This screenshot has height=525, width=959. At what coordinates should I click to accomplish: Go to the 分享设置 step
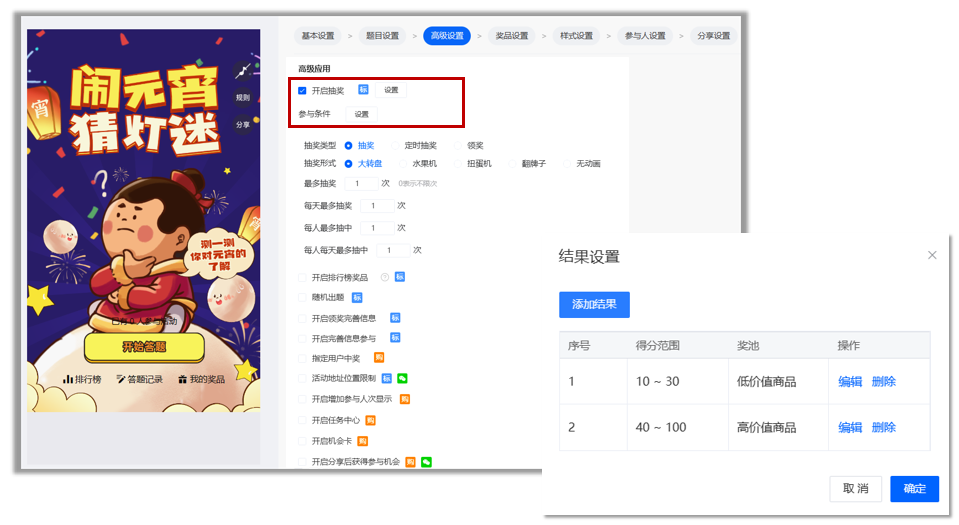(x=714, y=35)
